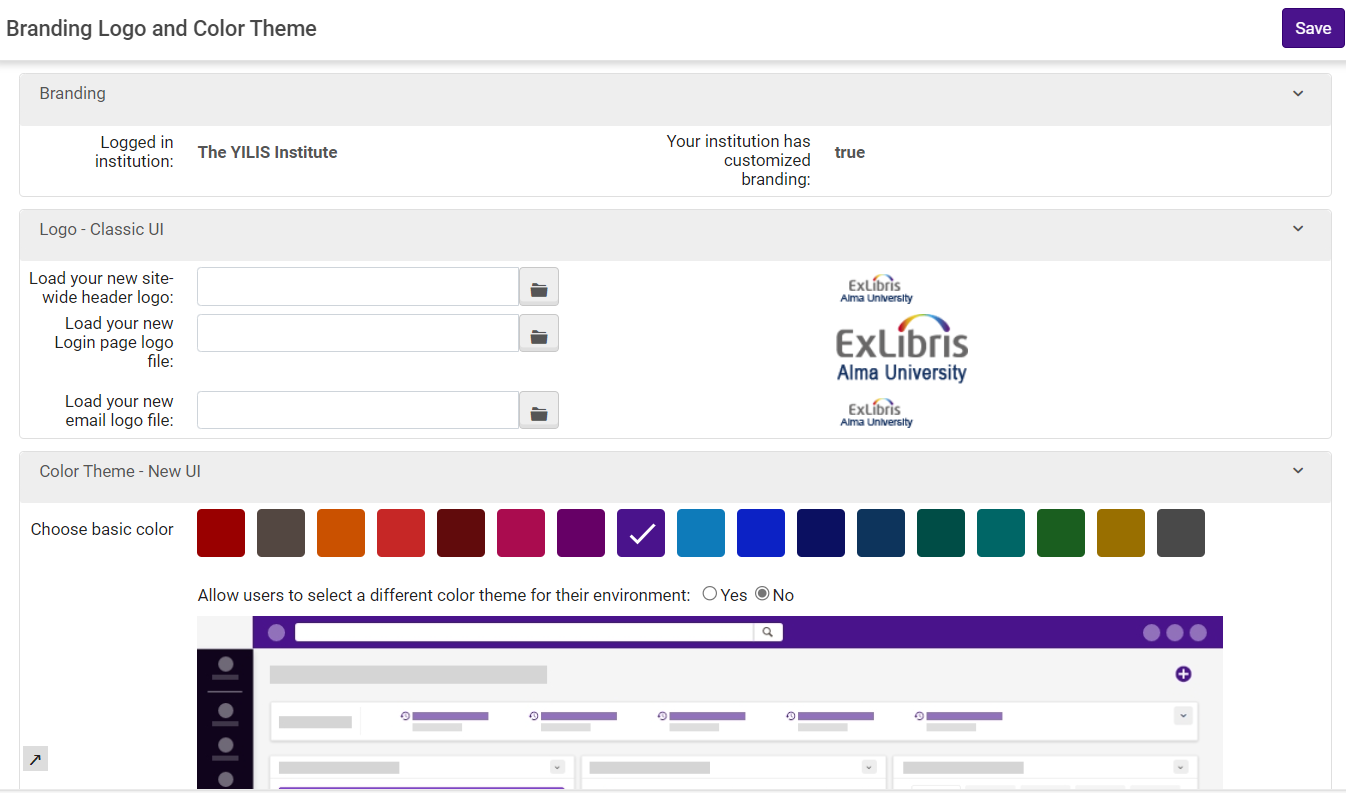Screen dimensions: 1346x793
Task: Select the pink-magenta color swatch
Action: pos(521,533)
